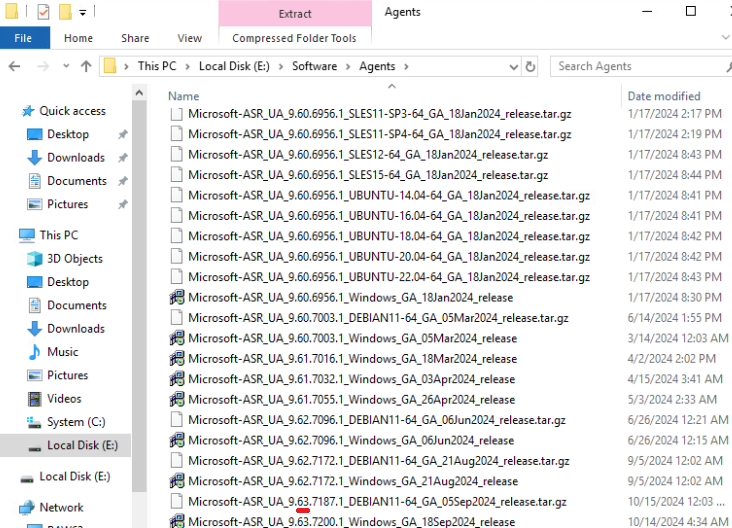Click the Quick access star icon
The image size is (732, 528).
(28, 111)
